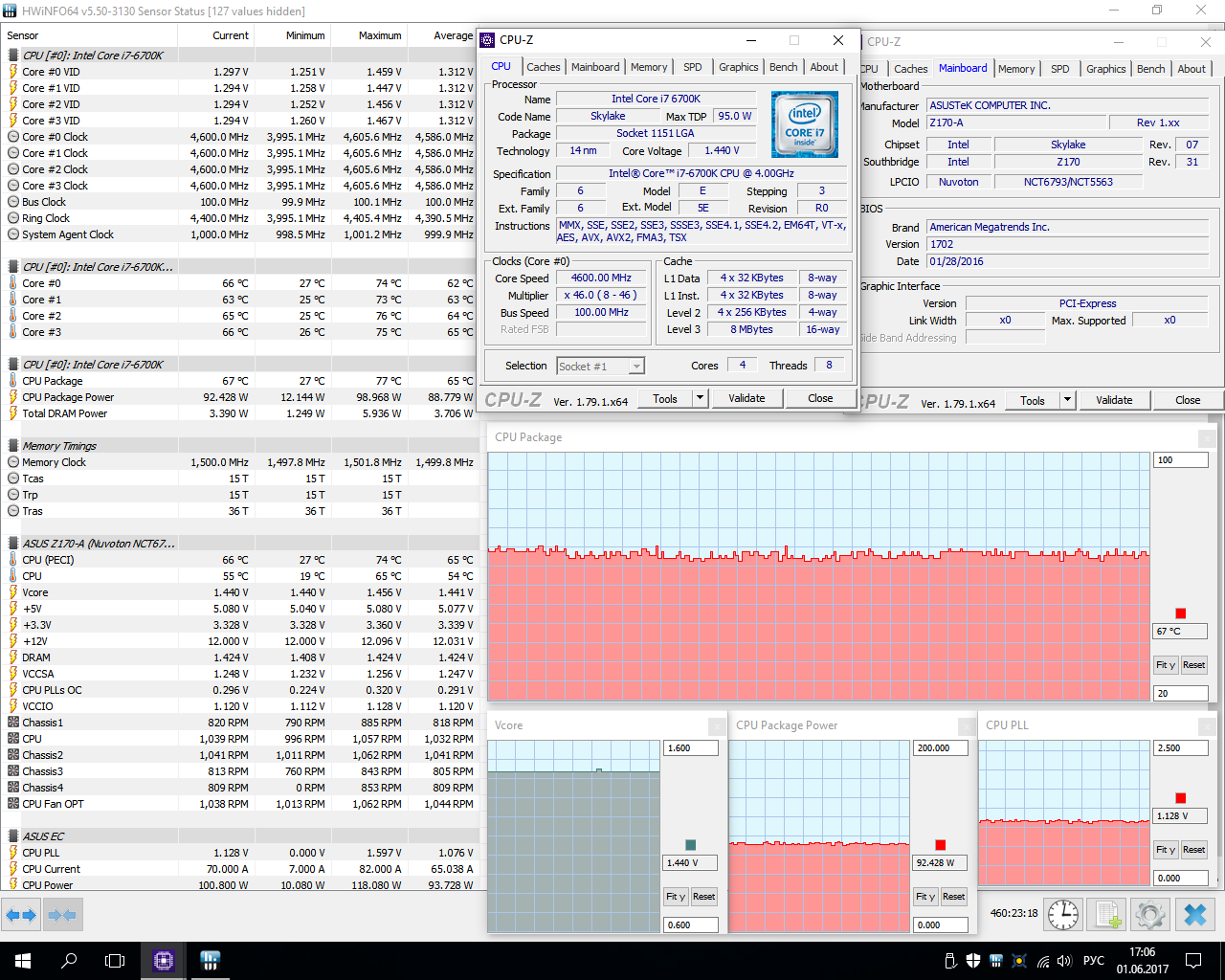Click the fan icon beside Chassis1 row

13,723
